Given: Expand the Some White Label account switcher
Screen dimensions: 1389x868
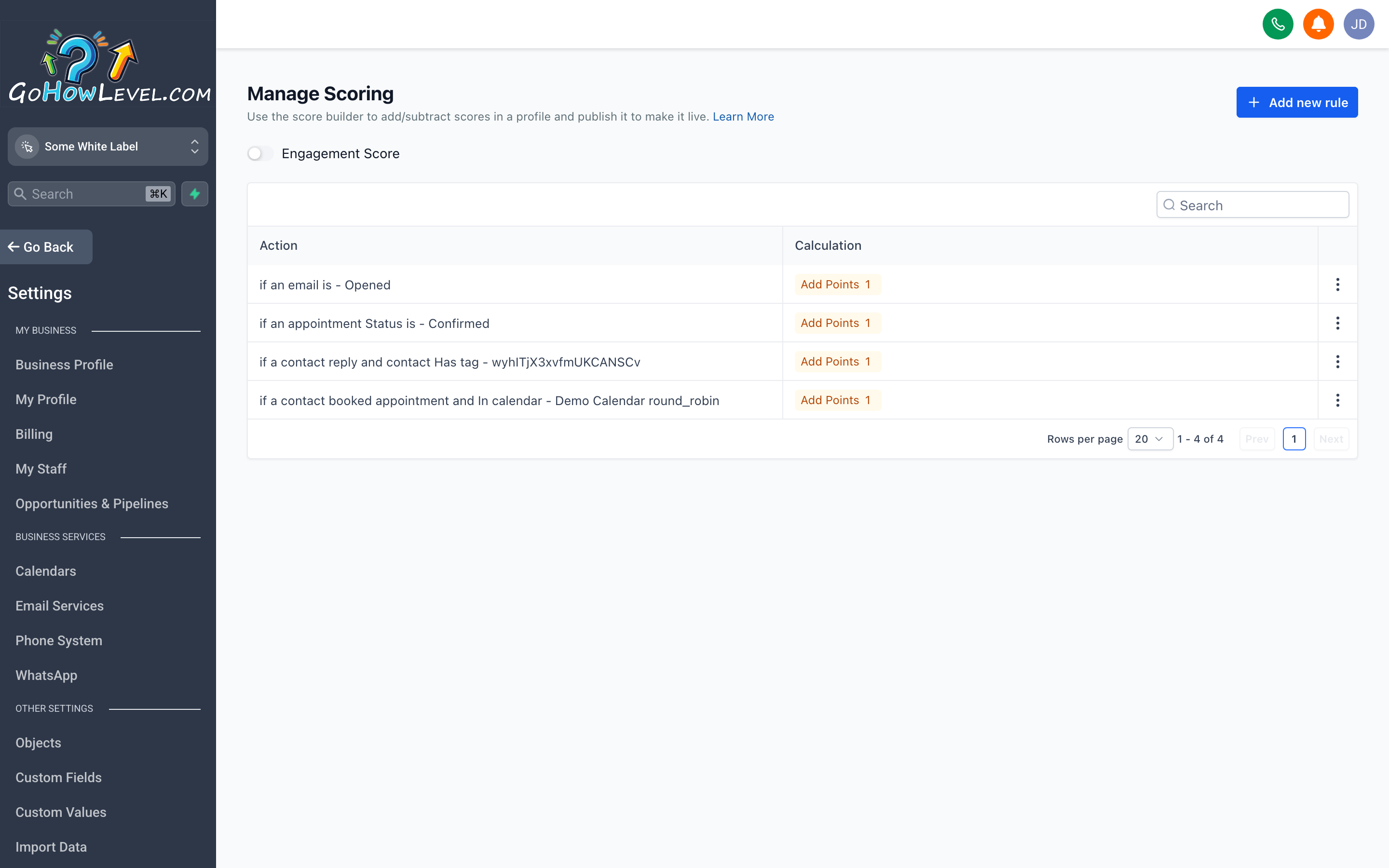Looking at the screenshot, I should [x=108, y=147].
